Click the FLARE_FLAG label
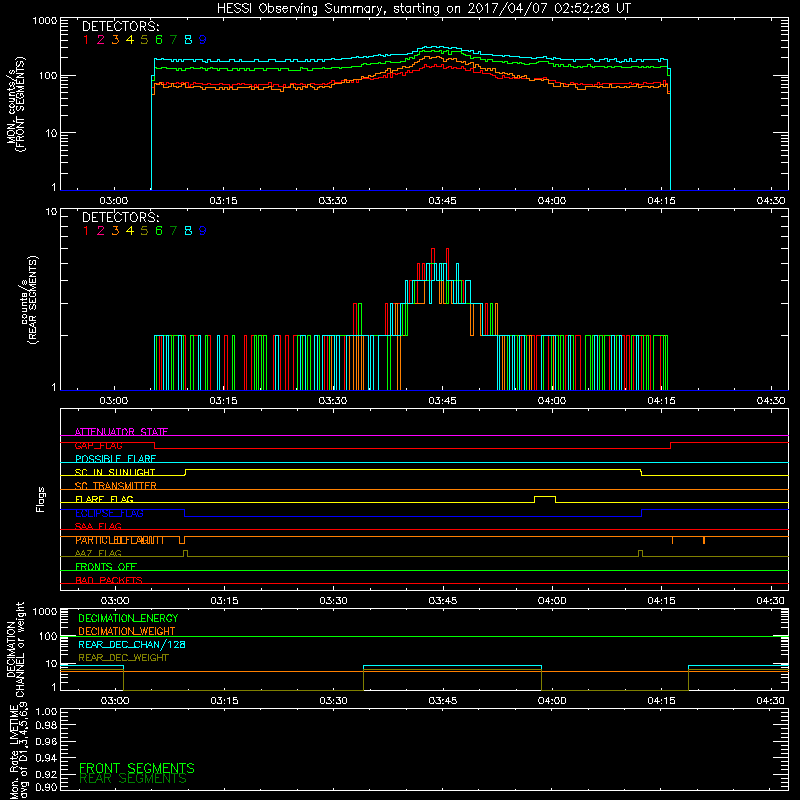Image resolution: width=800 pixels, height=800 pixels. click(104, 499)
